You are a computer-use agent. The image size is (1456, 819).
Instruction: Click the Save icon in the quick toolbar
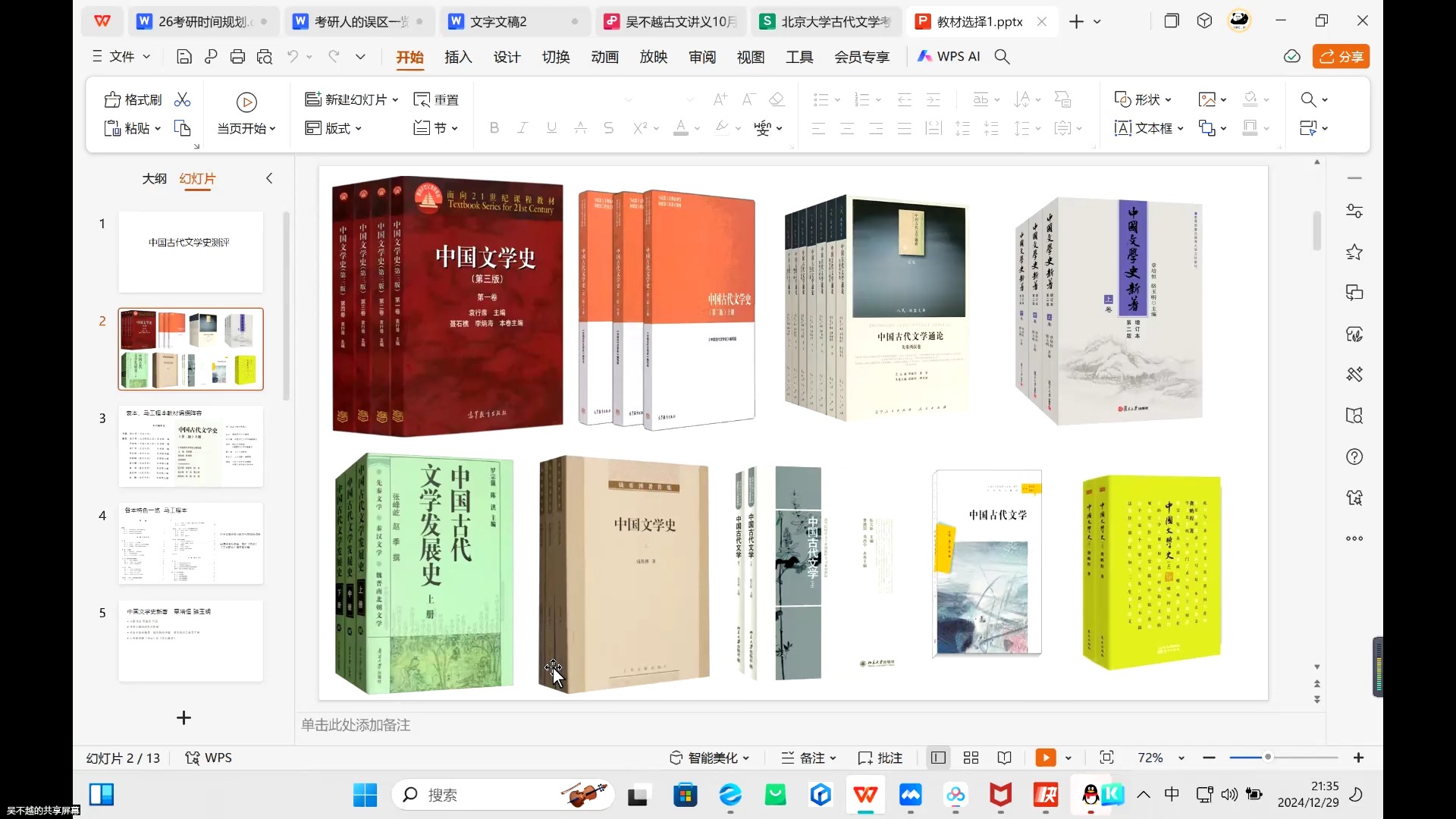tap(184, 57)
